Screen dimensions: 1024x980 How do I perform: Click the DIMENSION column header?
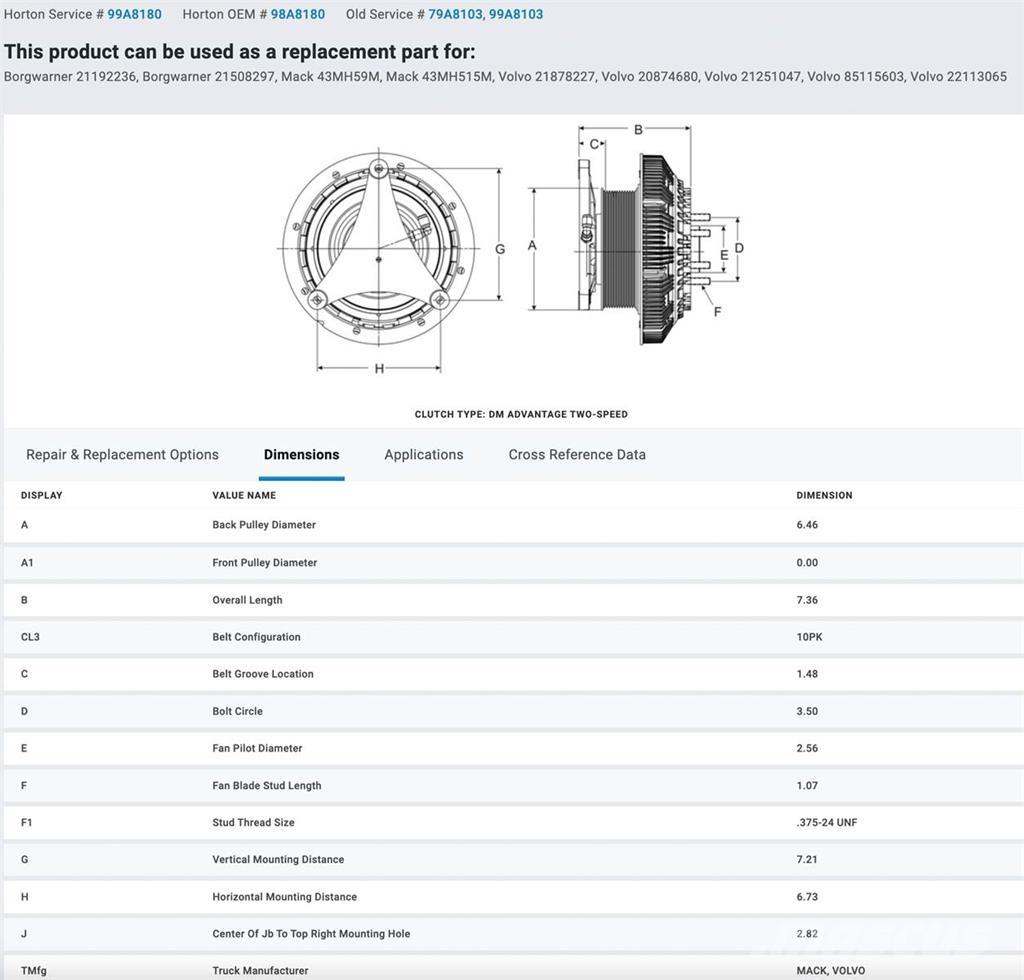[824, 495]
